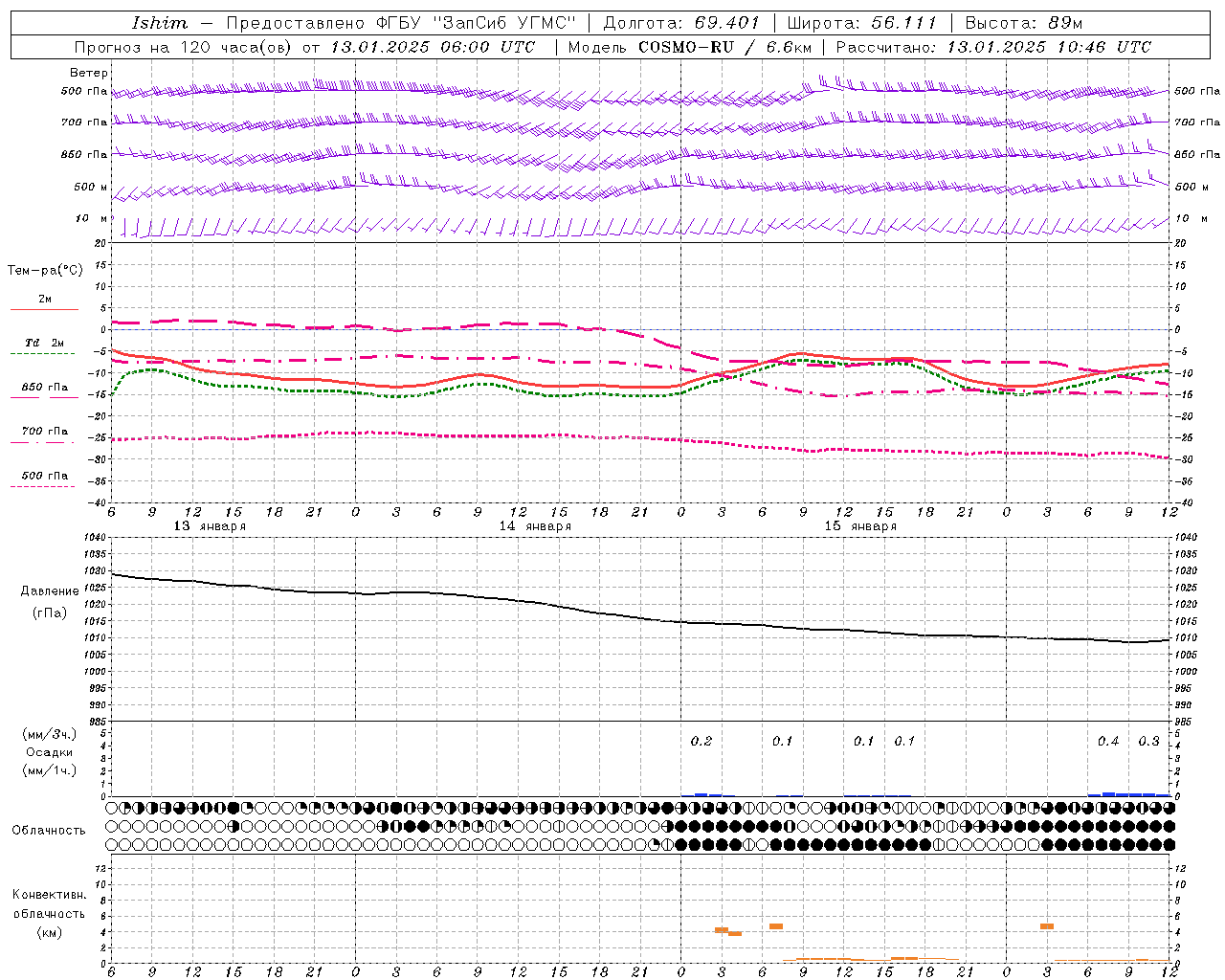Image resolution: width=1225 pixels, height=980 pixels.
Task: Click the (км) convective cloud unit label
Action: point(49,932)
